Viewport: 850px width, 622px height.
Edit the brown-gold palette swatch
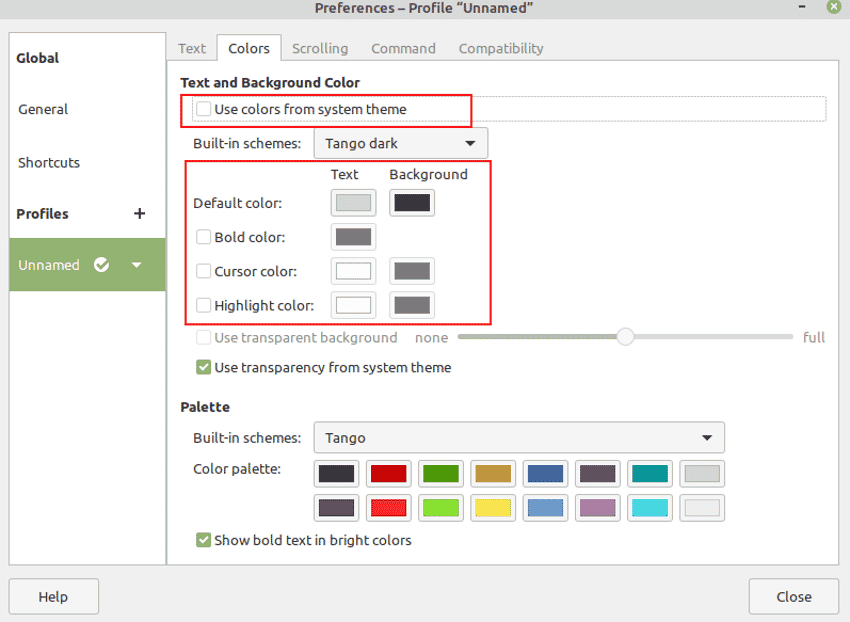point(493,473)
